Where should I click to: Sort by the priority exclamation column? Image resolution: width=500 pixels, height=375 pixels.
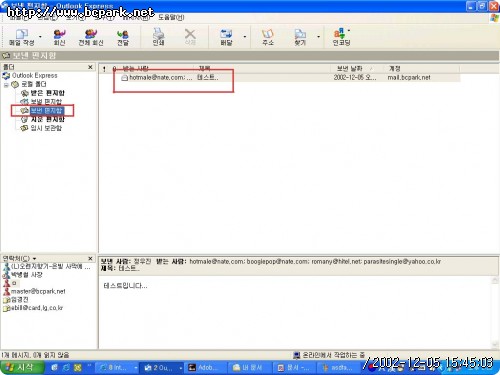(104, 69)
